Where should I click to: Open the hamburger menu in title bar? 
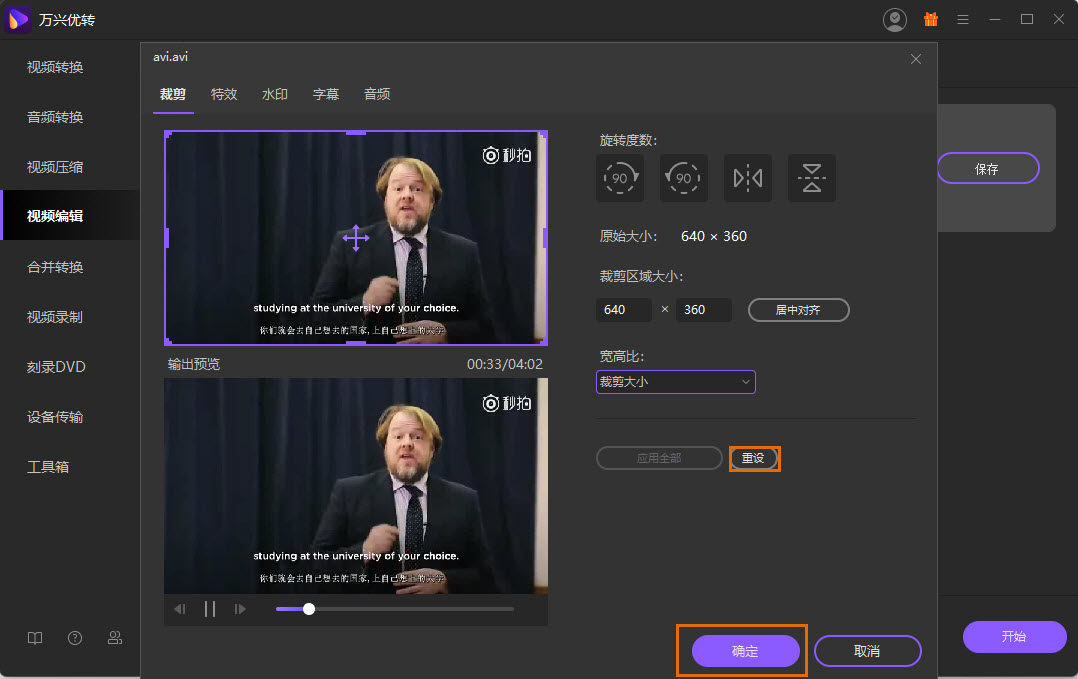pyautogui.click(x=963, y=19)
